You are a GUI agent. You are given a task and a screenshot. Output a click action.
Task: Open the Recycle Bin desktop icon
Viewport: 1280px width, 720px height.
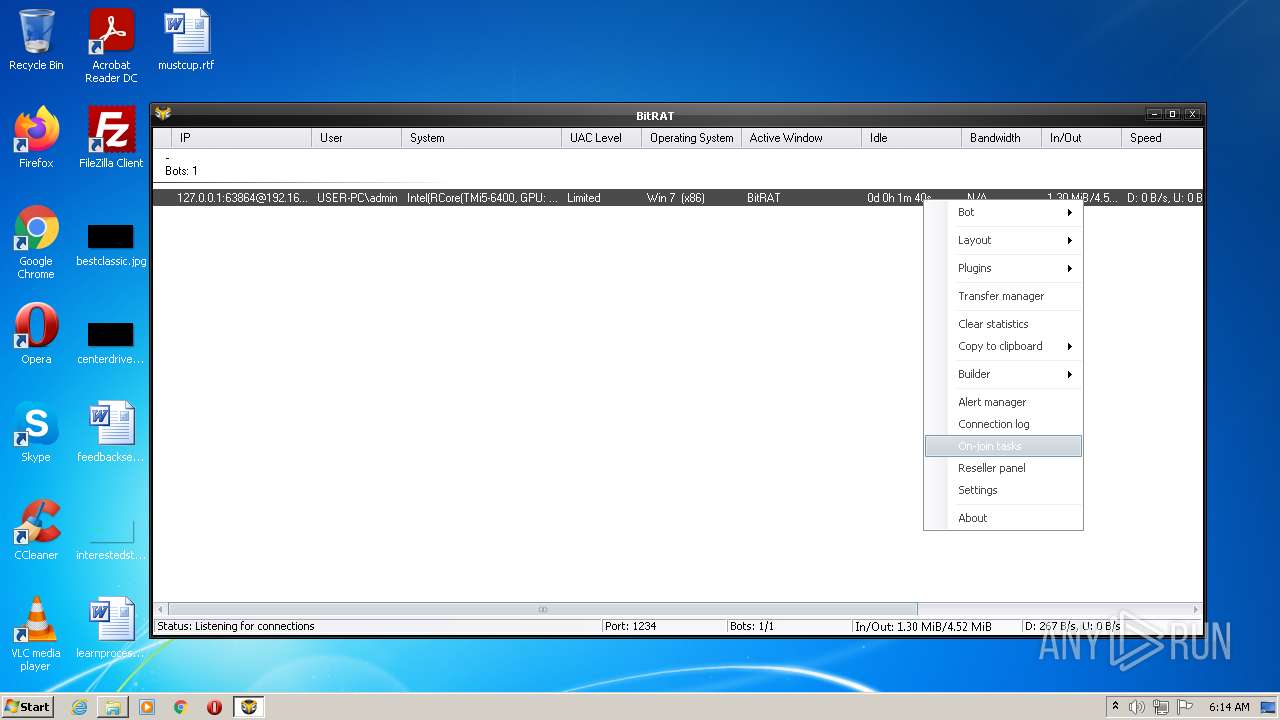36,41
